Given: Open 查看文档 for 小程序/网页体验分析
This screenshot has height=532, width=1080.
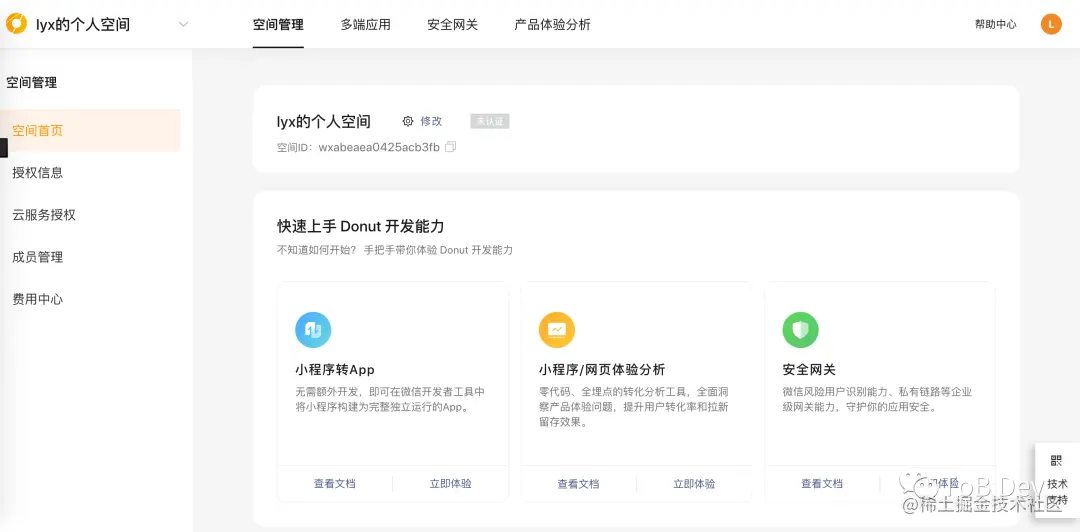Looking at the screenshot, I should pyautogui.click(x=578, y=484).
